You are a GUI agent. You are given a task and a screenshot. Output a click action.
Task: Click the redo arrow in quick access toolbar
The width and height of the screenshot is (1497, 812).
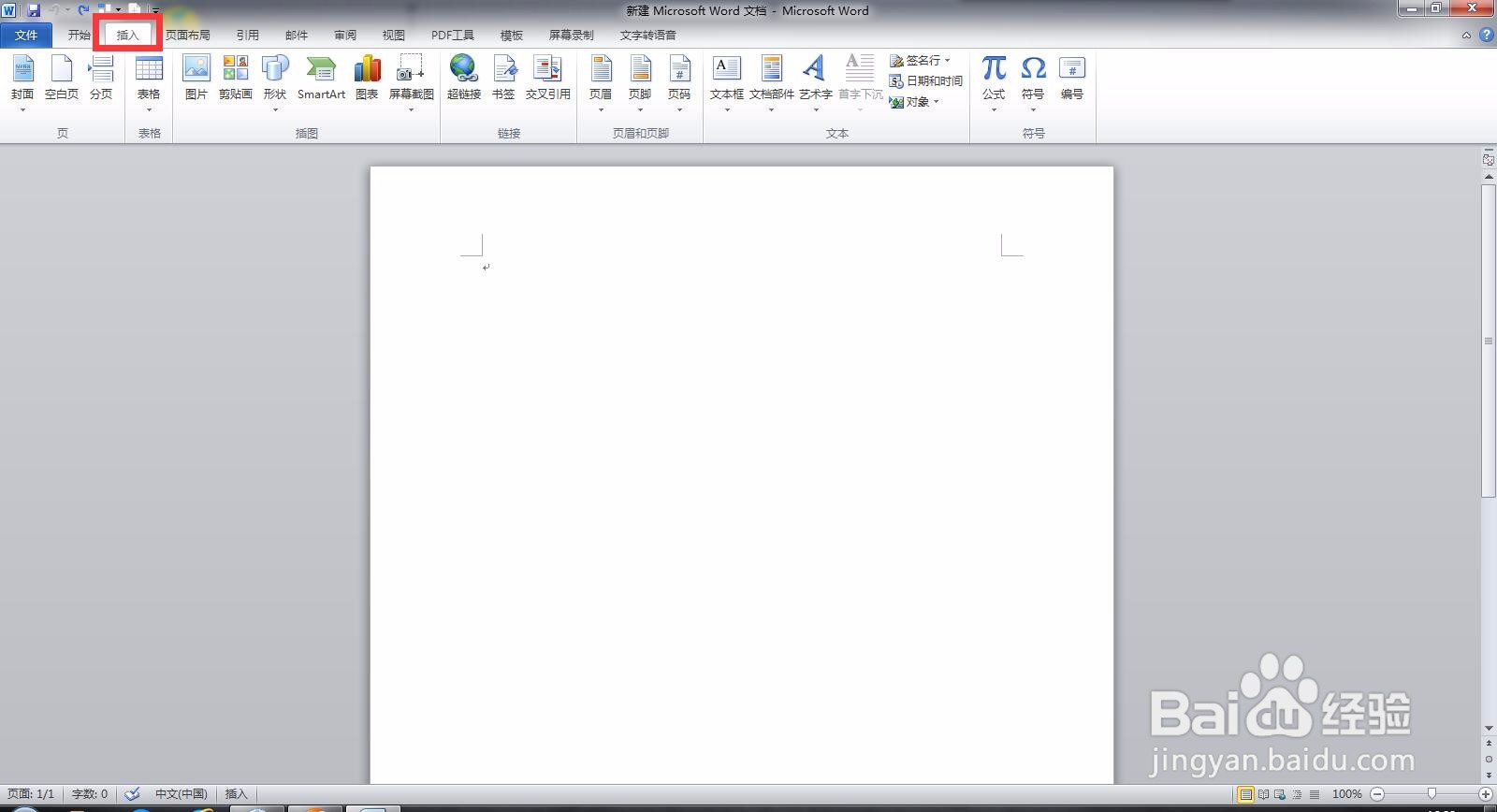pos(83,10)
